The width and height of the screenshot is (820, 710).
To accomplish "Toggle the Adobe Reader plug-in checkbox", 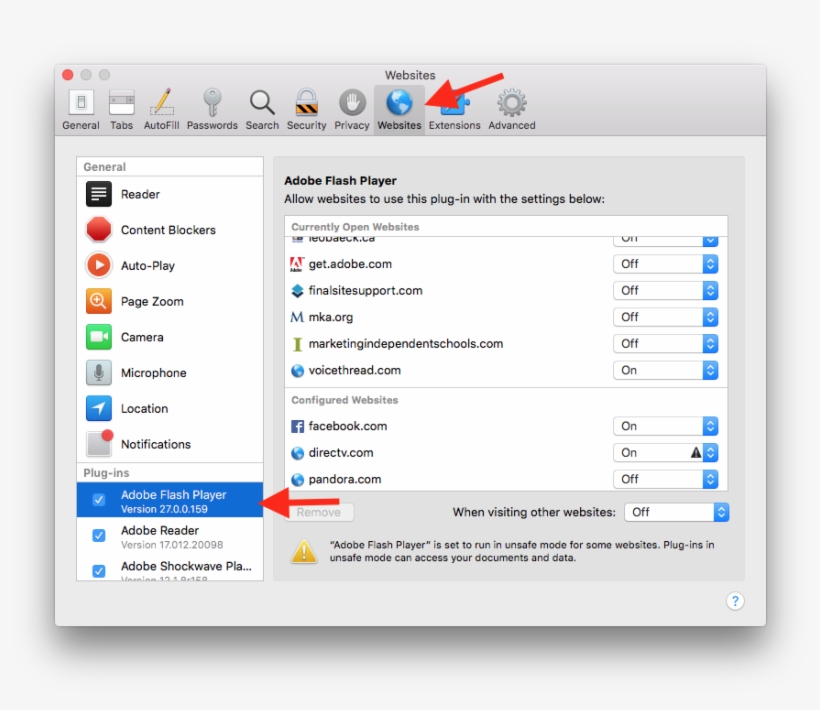I will tap(99, 535).
